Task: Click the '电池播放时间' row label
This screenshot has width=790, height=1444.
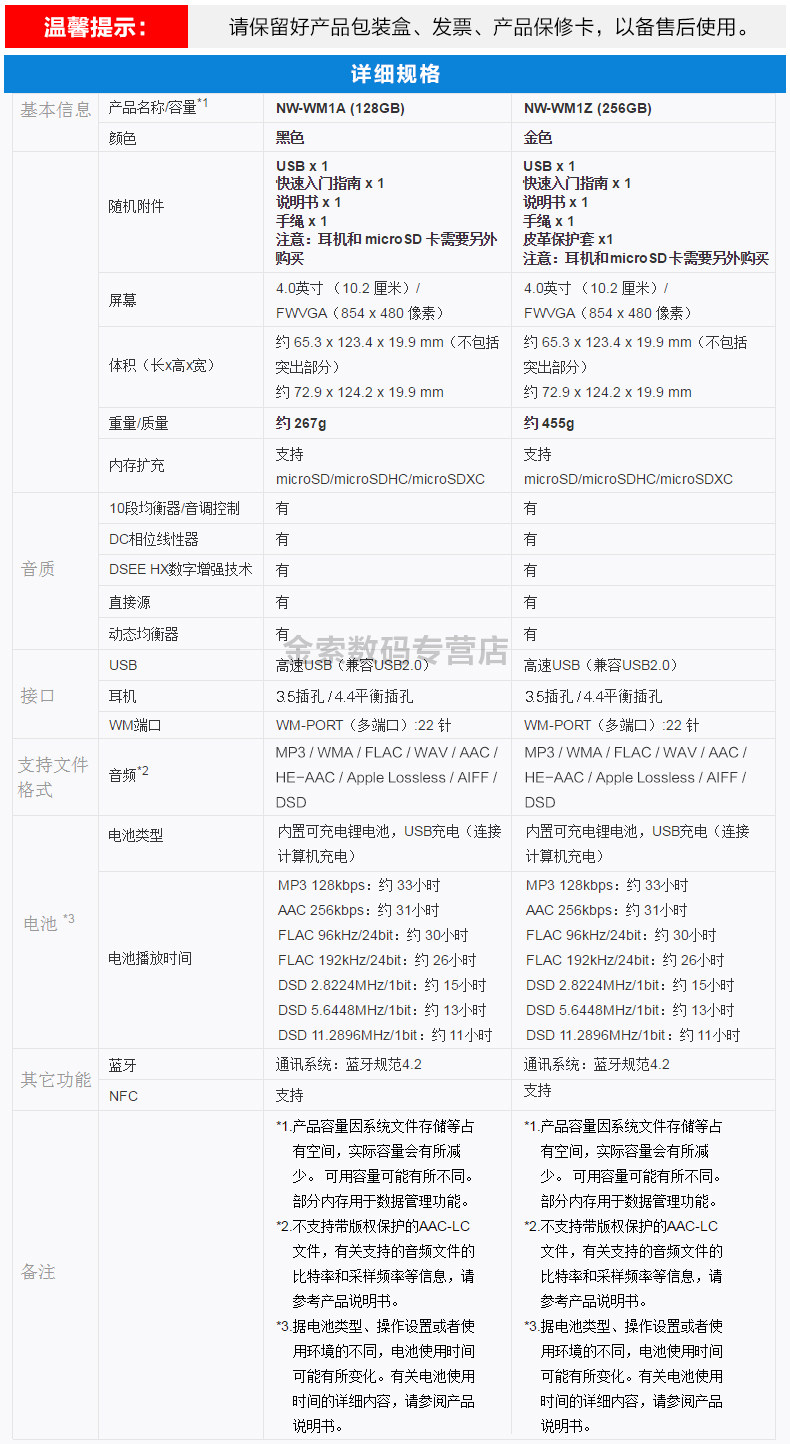Action: pos(151,958)
